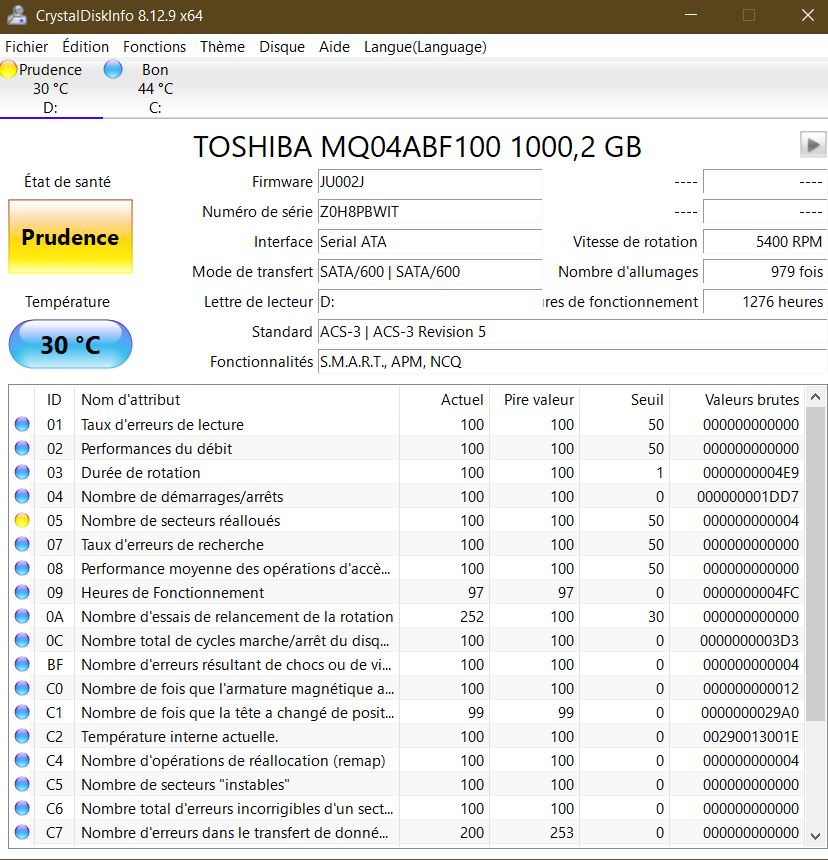Select the Nombre de secteurs réalloués row

click(x=407, y=520)
